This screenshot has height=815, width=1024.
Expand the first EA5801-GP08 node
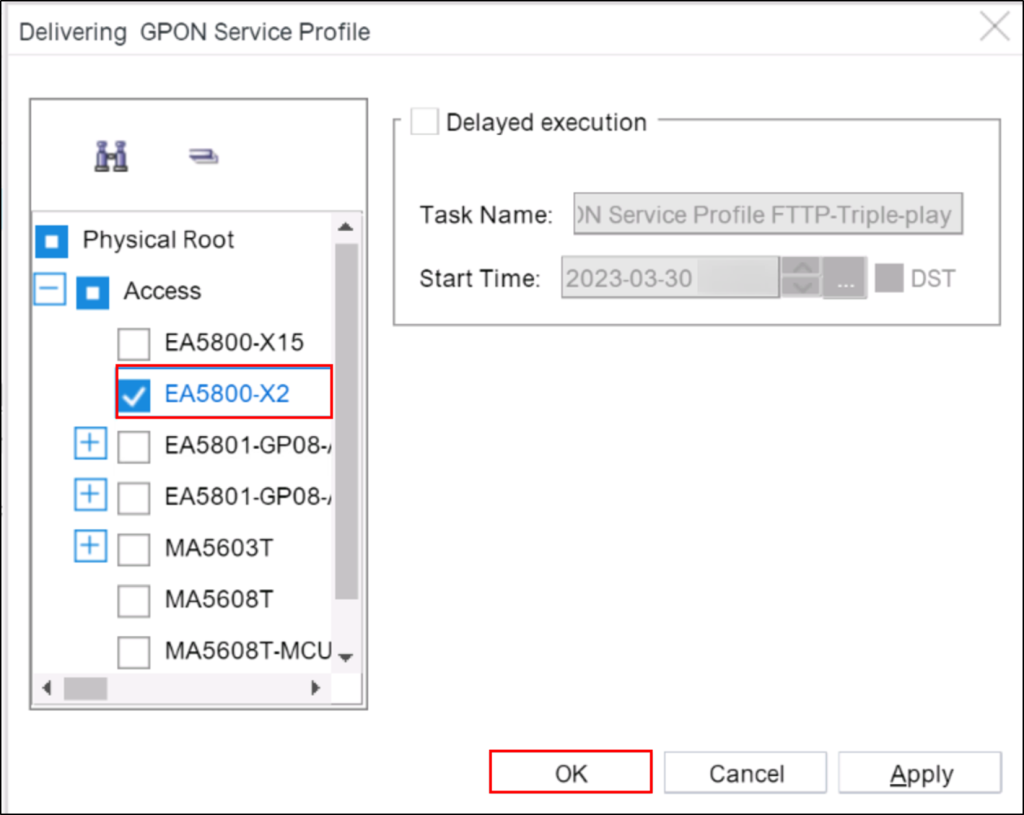coord(90,443)
